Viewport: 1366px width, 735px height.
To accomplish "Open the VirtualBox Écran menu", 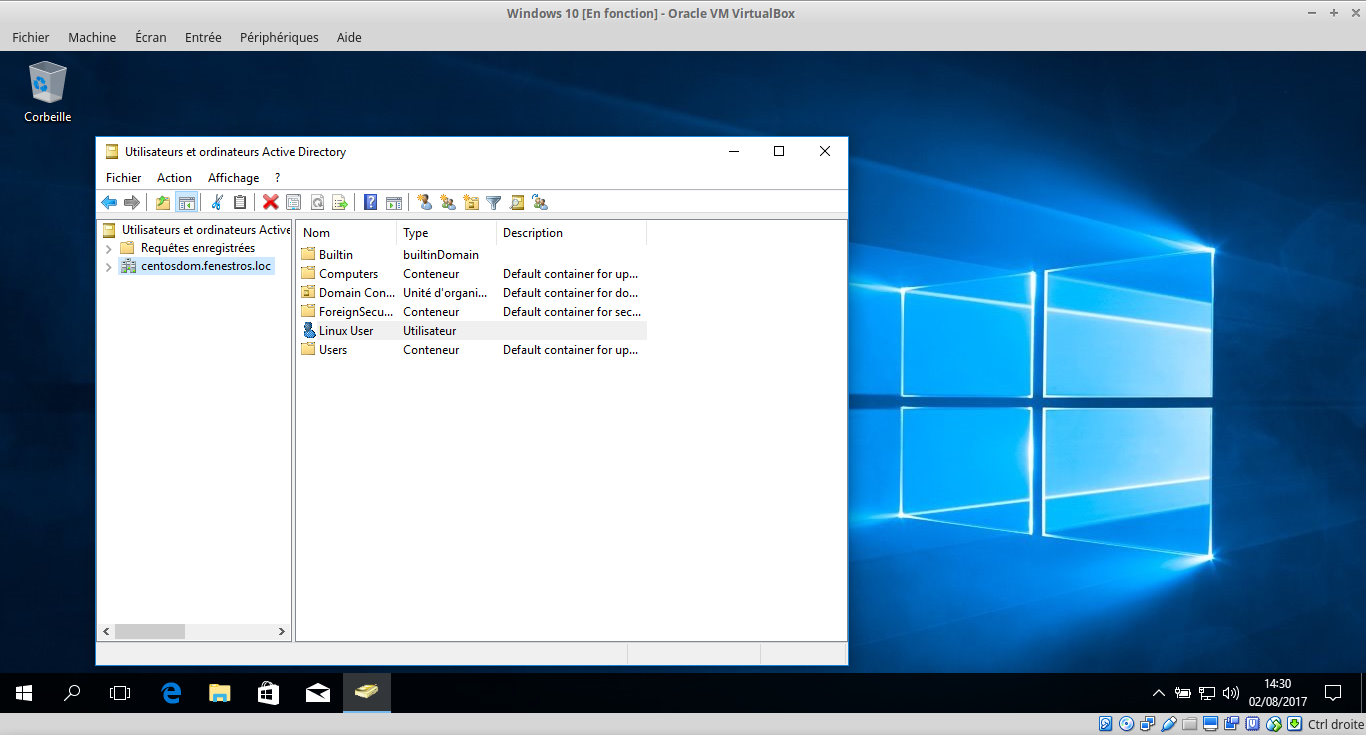I will 151,37.
